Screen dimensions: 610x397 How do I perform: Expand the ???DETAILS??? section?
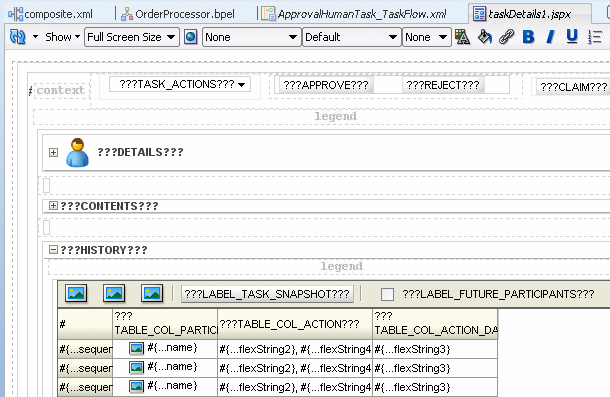point(53,152)
